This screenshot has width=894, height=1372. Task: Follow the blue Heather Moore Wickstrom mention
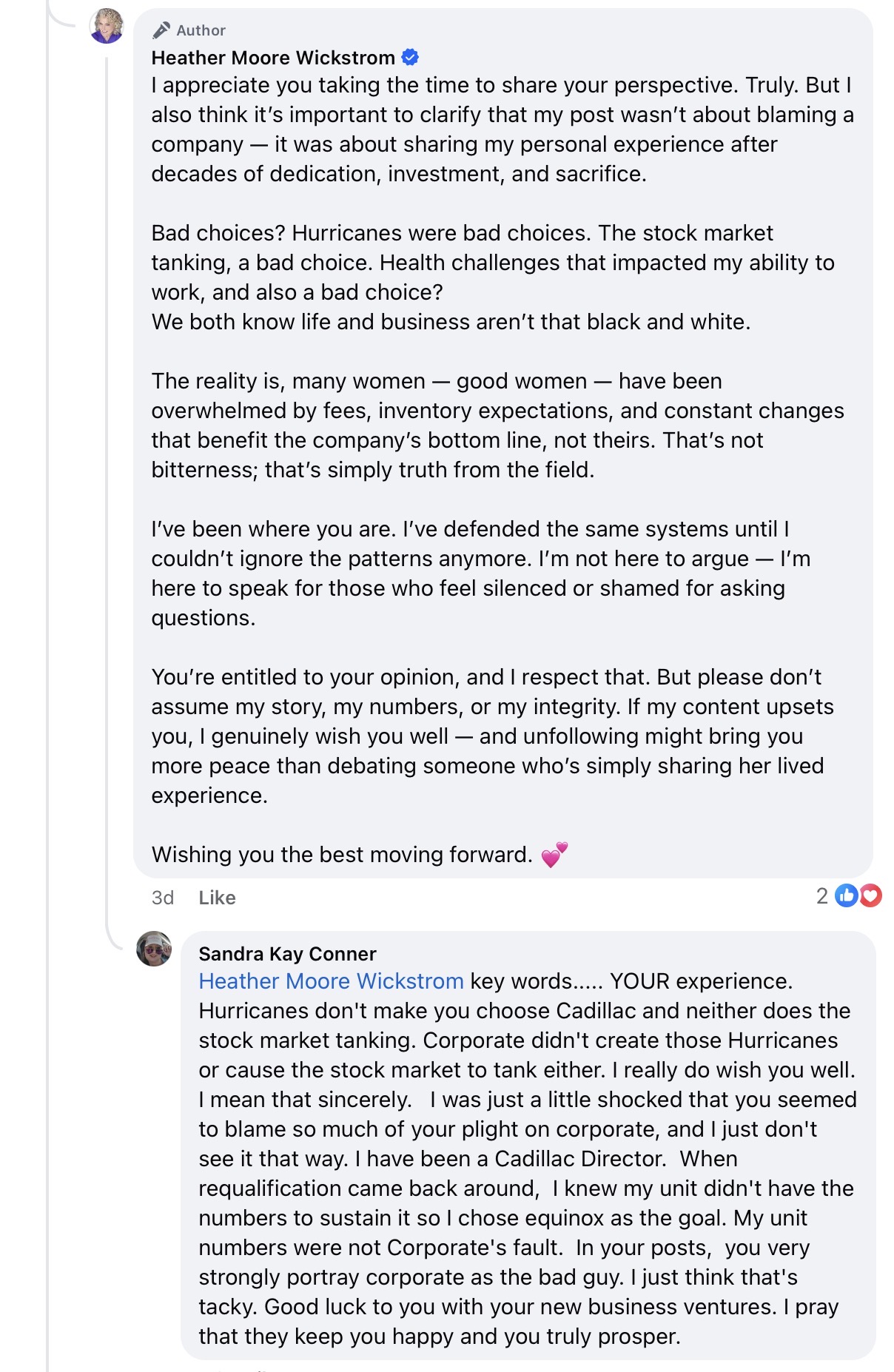(331, 981)
